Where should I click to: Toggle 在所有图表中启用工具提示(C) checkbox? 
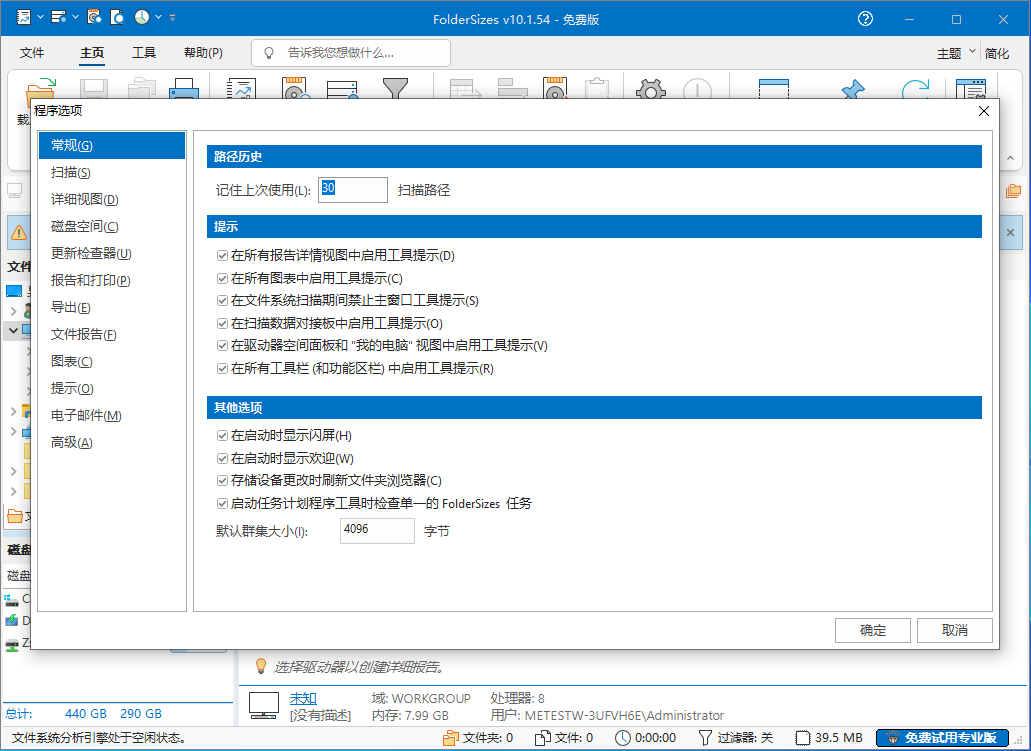pyautogui.click(x=222, y=279)
